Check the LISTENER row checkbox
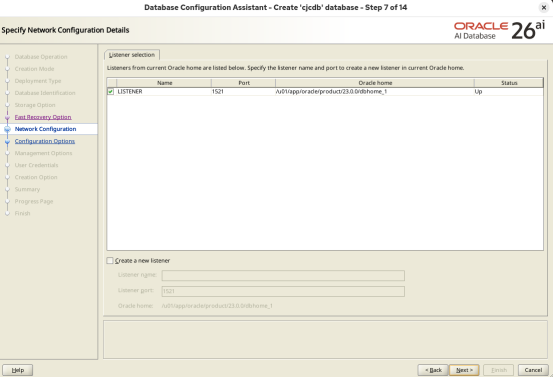The image size is (554, 377). 111,92
